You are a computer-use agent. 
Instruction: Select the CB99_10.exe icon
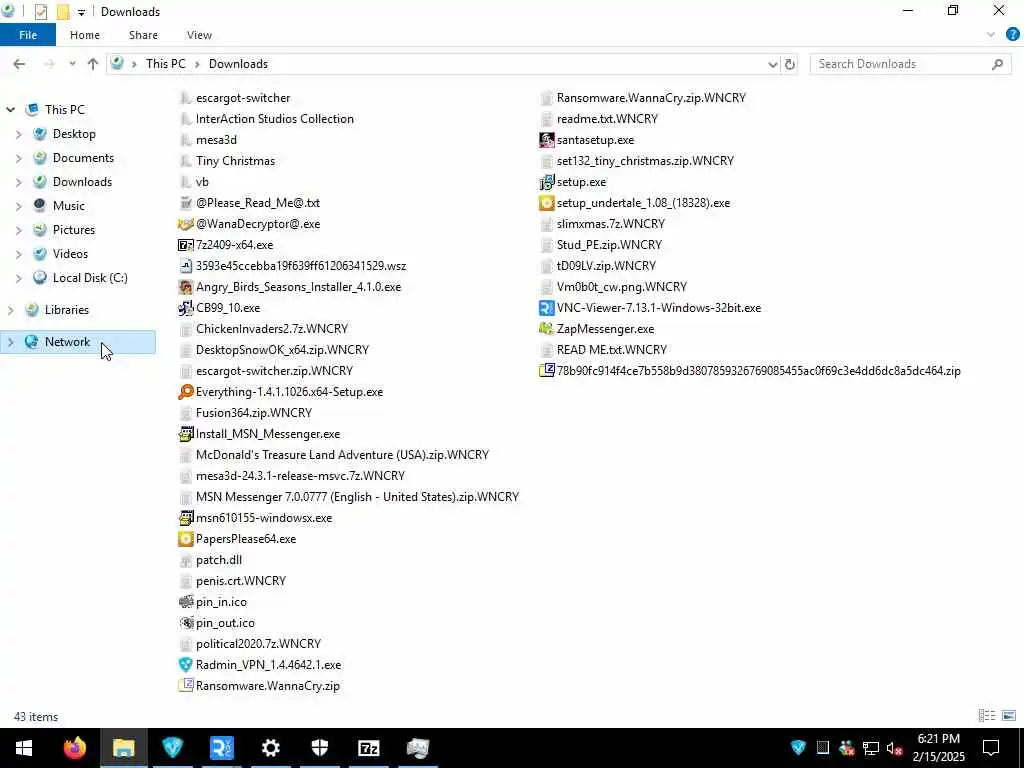pyautogui.click(x=185, y=308)
